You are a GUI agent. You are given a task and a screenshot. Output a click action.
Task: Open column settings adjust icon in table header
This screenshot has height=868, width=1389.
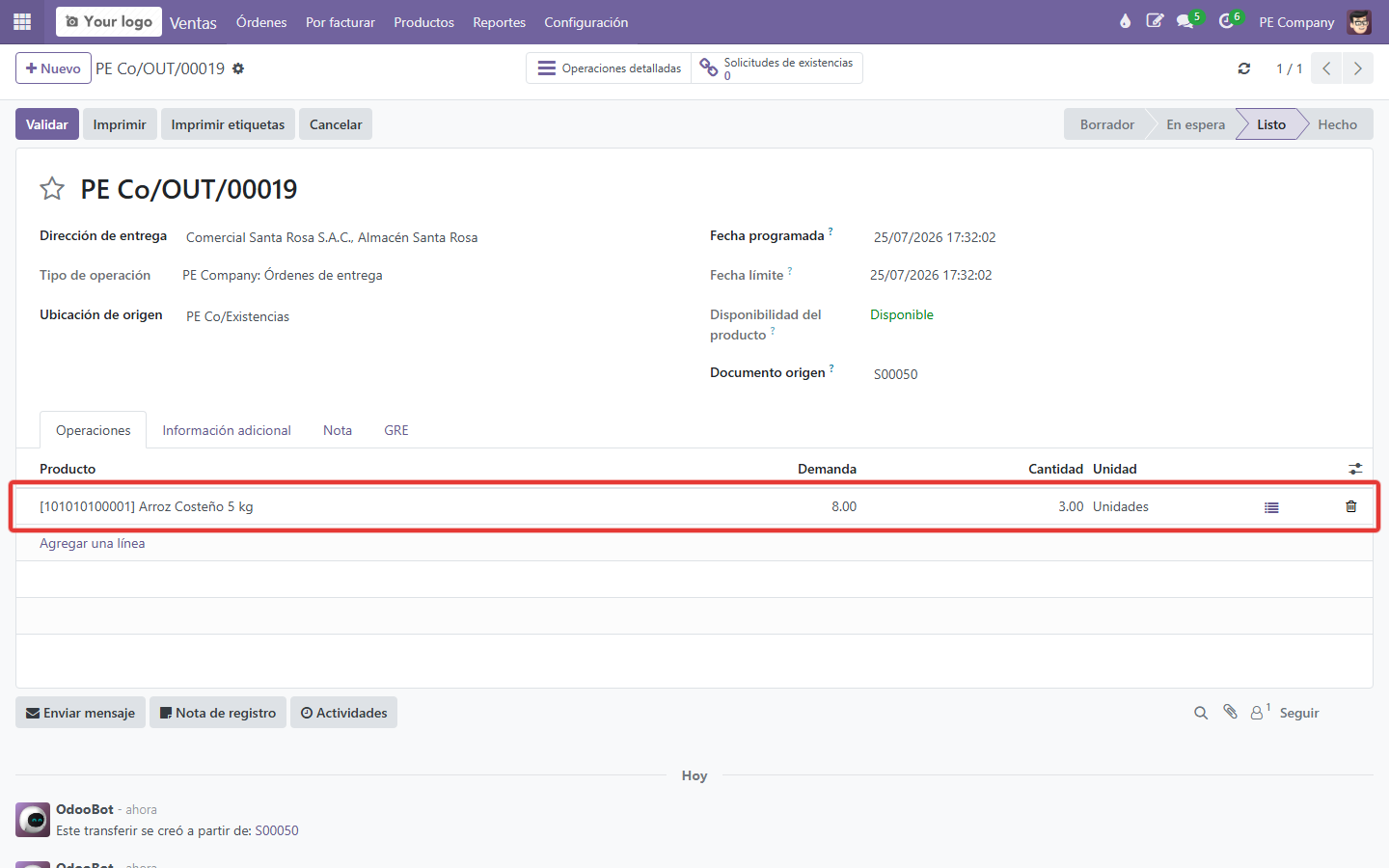(1355, 469)
